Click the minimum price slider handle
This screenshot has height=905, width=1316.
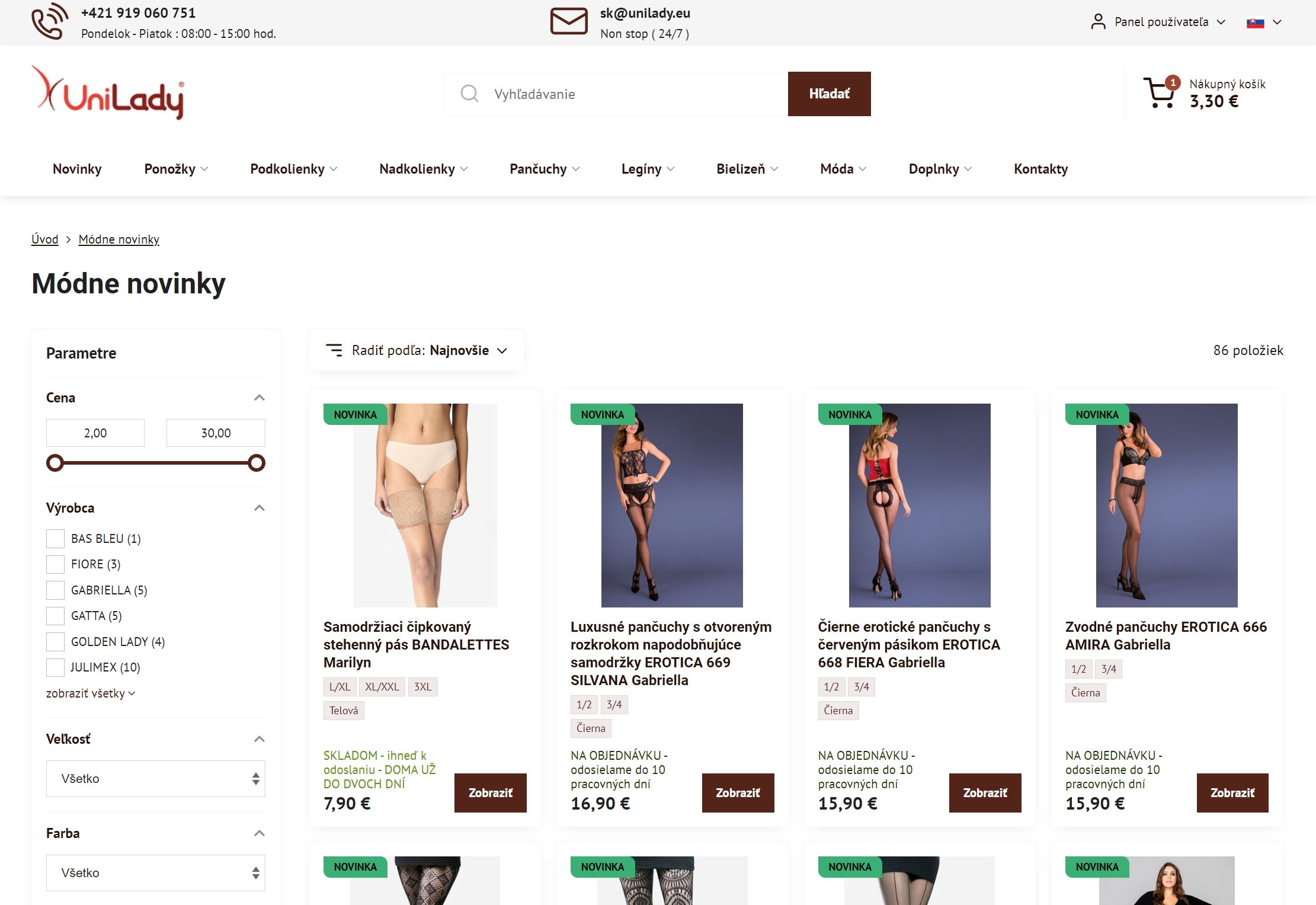tap(55, 463)
